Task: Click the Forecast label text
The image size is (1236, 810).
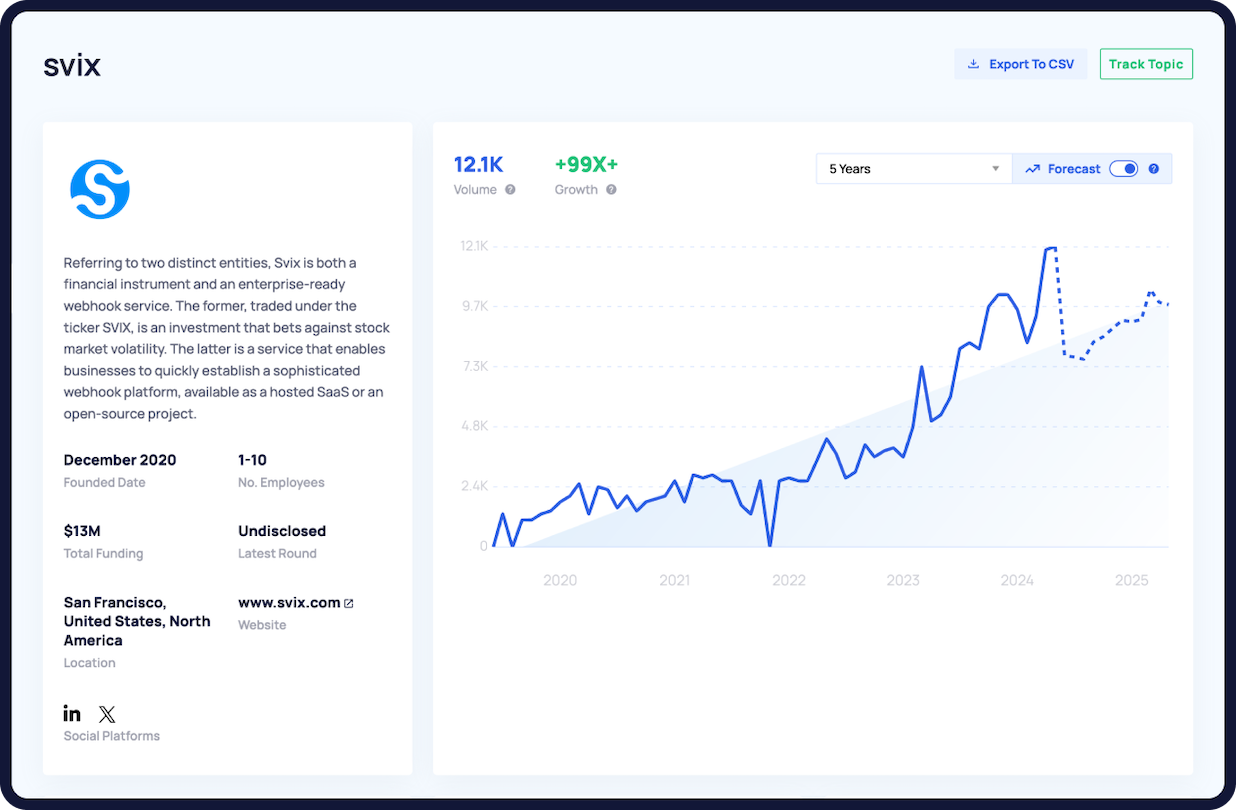Action: (x=1074, y=169)
